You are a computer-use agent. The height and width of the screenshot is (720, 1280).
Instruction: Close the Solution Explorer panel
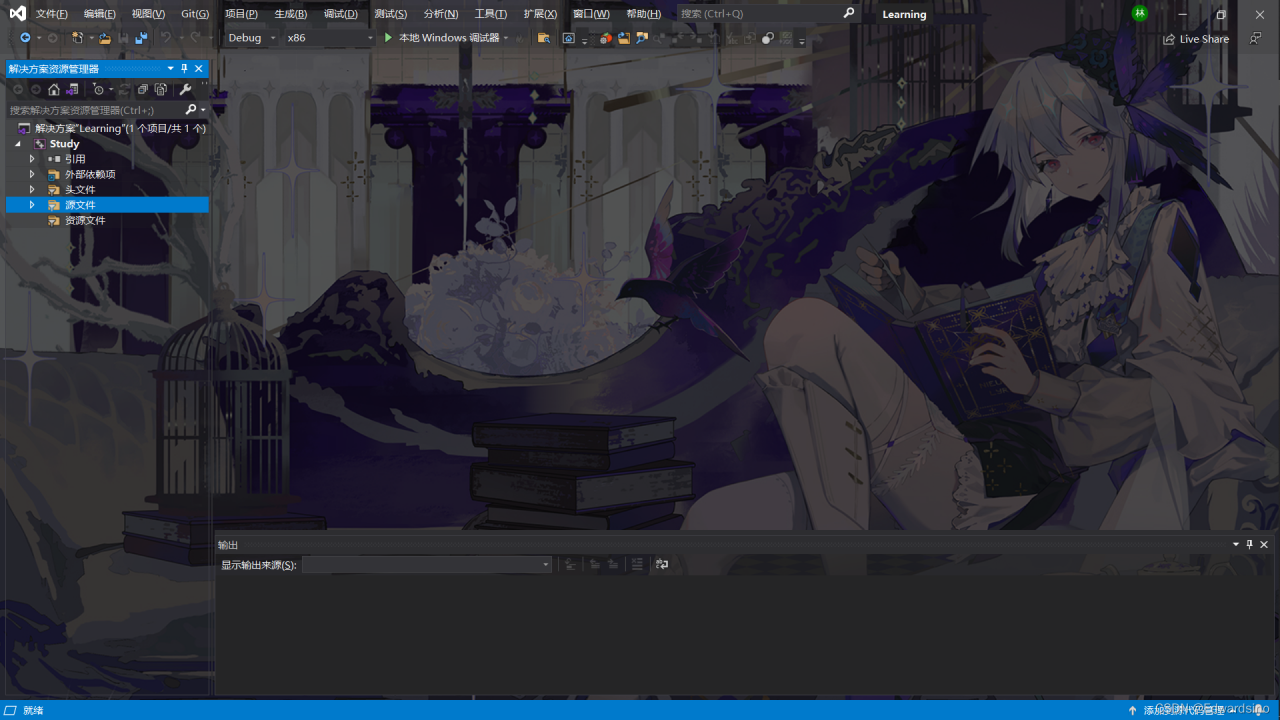[x=199, y=68]
